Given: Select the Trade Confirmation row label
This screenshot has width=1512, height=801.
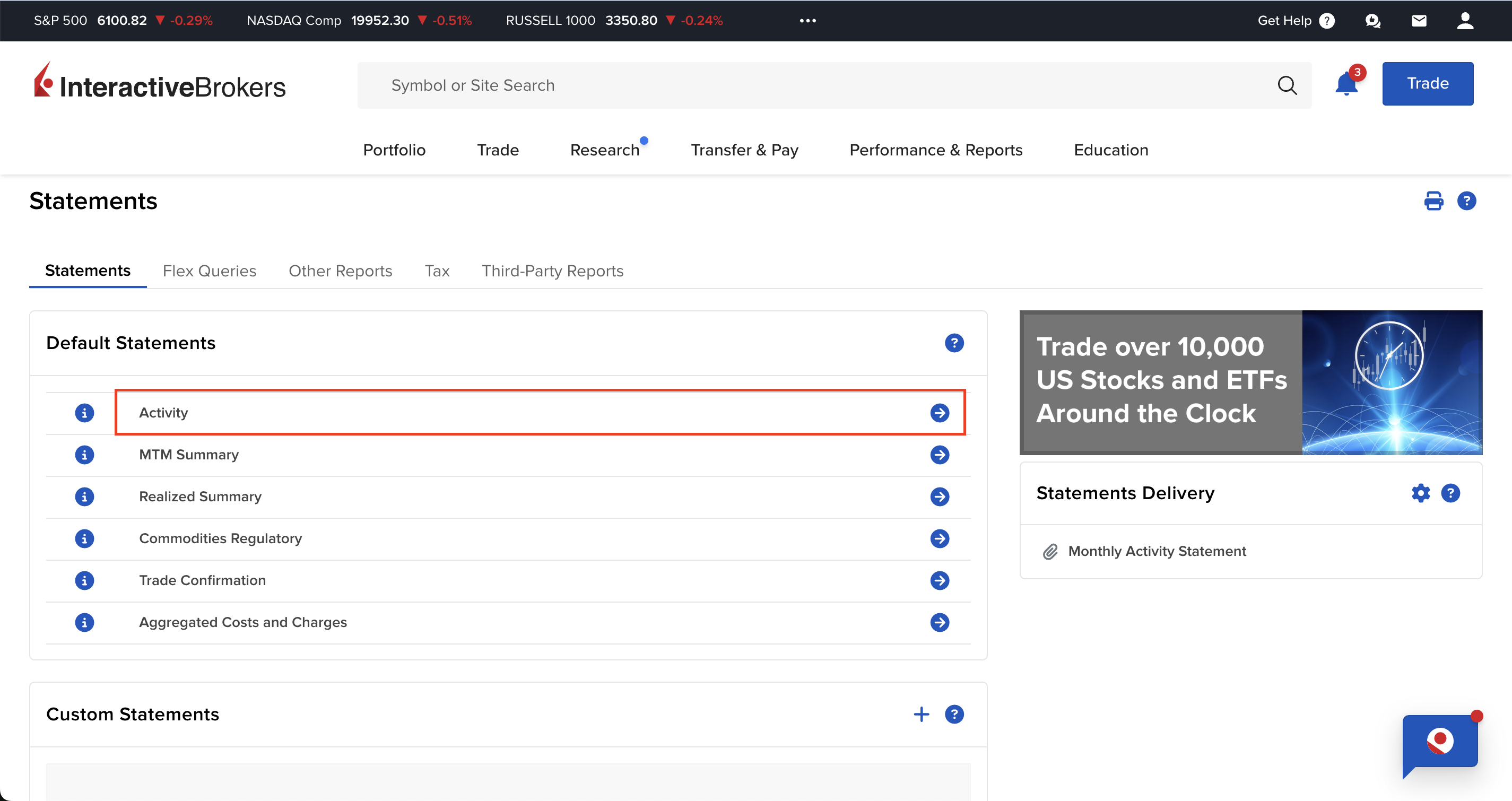Looking at the screenshot, I should coord(203,581).
